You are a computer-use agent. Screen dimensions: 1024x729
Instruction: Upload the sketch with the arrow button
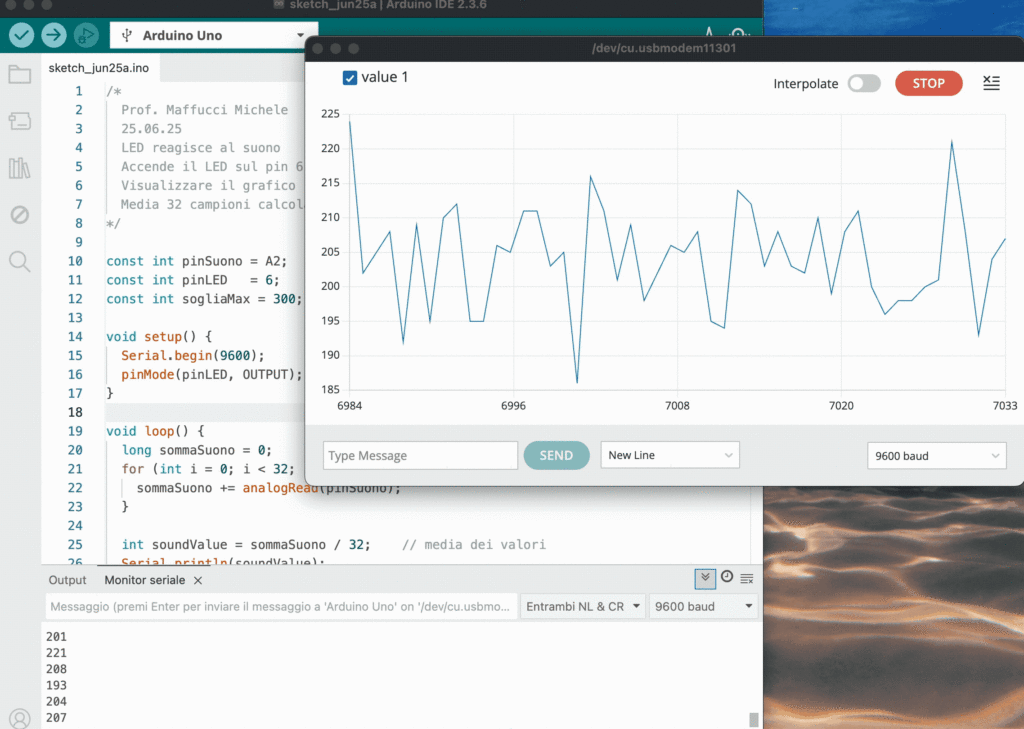coord(54,35)
